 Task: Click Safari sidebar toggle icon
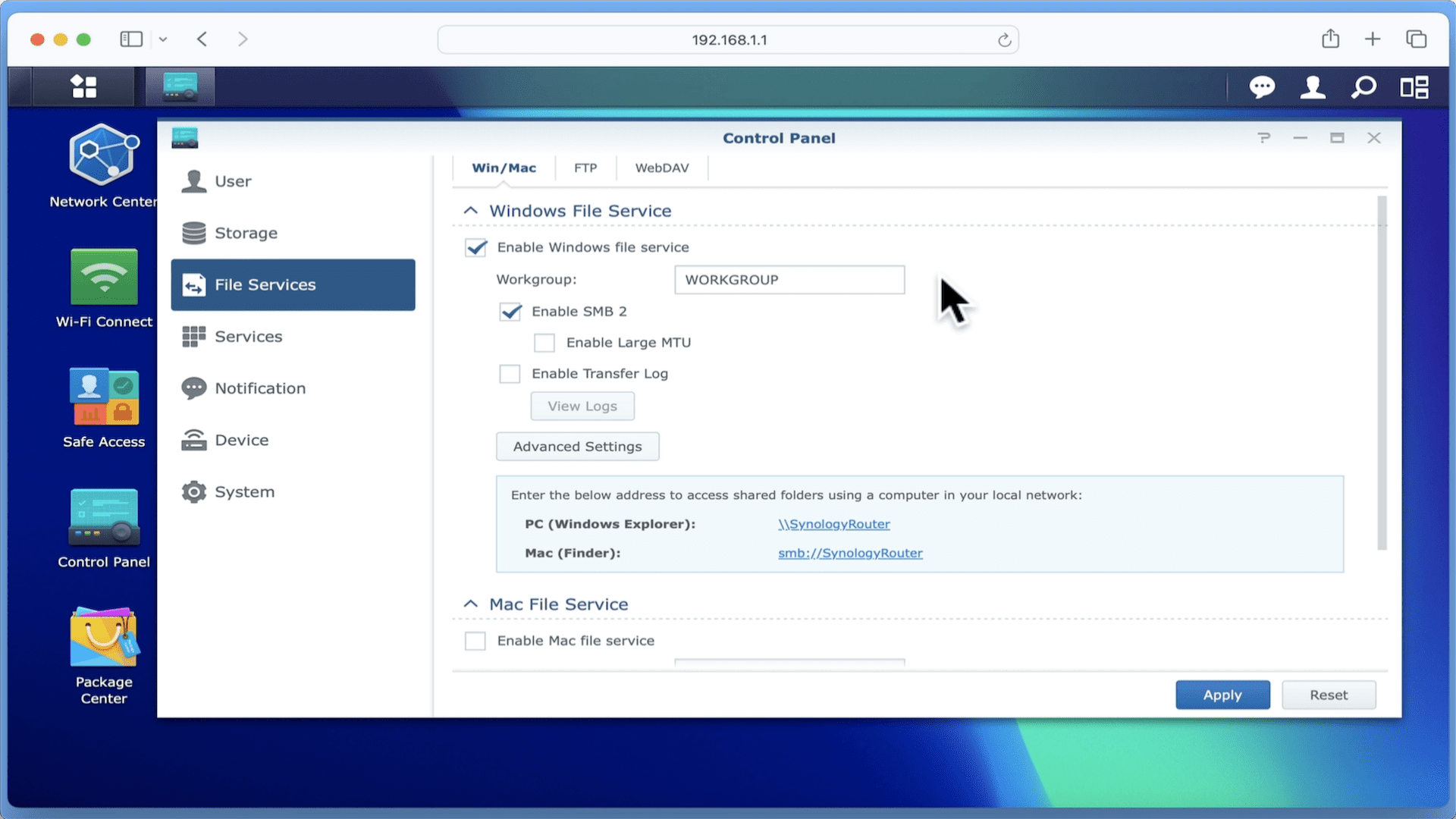pyautogui.click(x=131, y=39)
